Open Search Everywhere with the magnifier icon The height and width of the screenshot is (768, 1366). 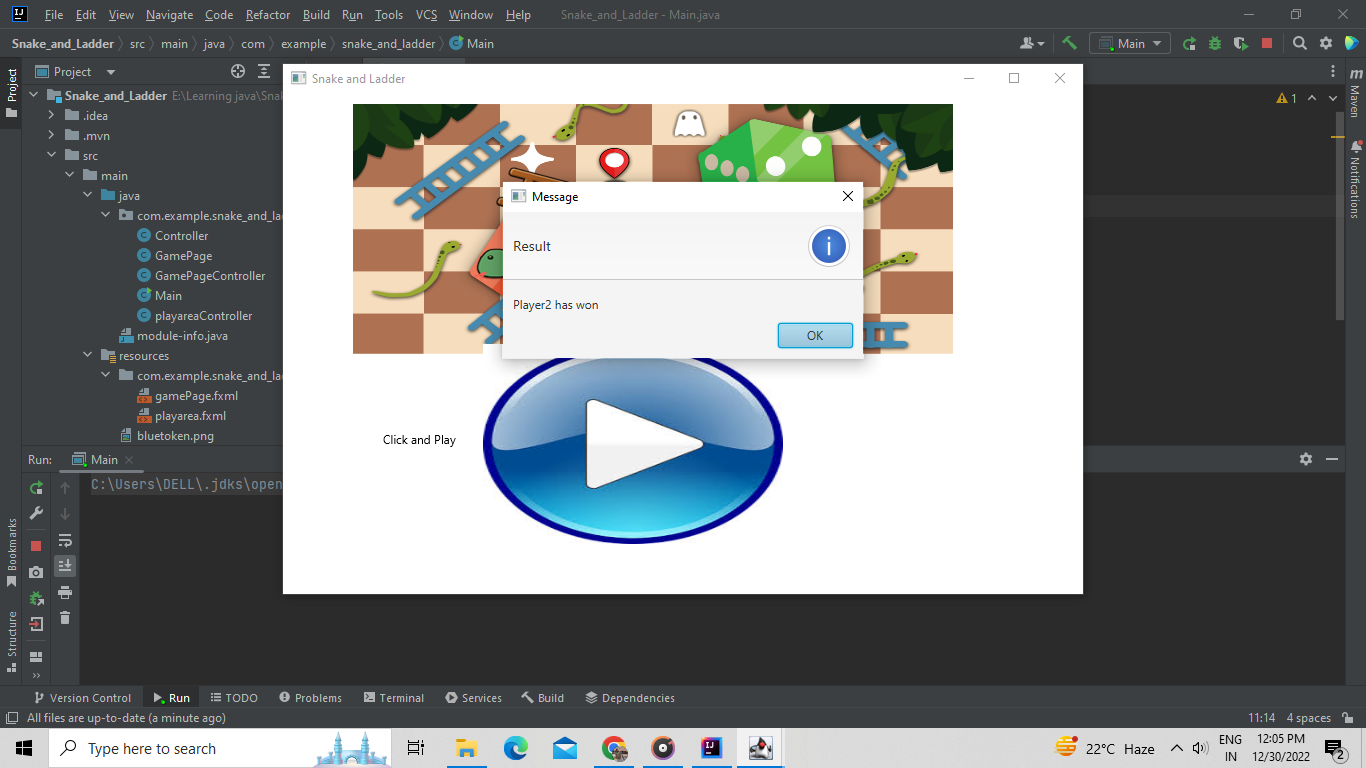tap(1299, 43)
